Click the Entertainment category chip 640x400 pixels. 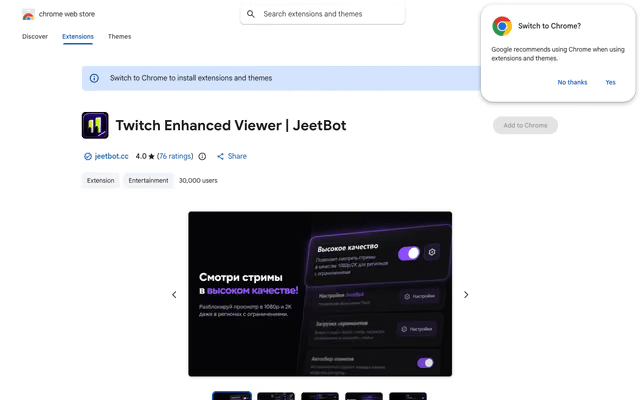coord(148,180)
